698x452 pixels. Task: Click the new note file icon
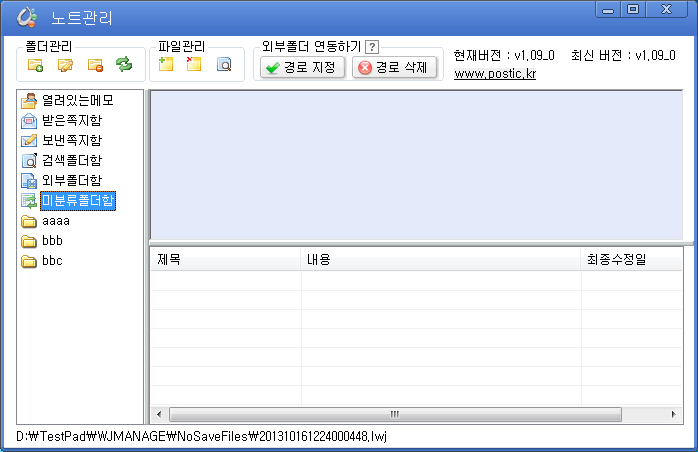[166, 64]
